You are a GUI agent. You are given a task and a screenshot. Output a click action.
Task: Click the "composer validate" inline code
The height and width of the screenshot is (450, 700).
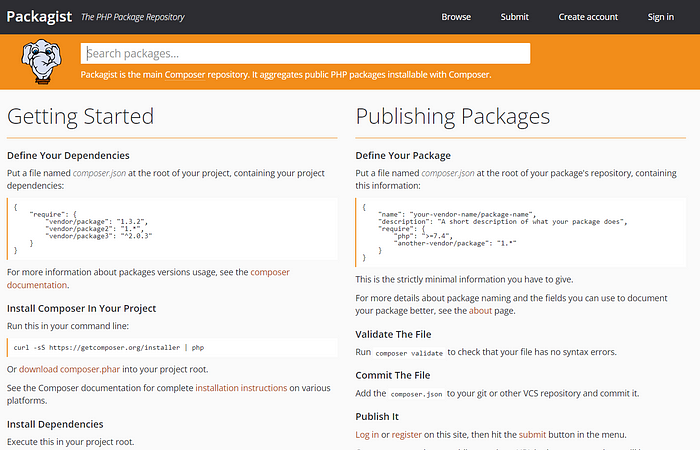click(409, 353)
